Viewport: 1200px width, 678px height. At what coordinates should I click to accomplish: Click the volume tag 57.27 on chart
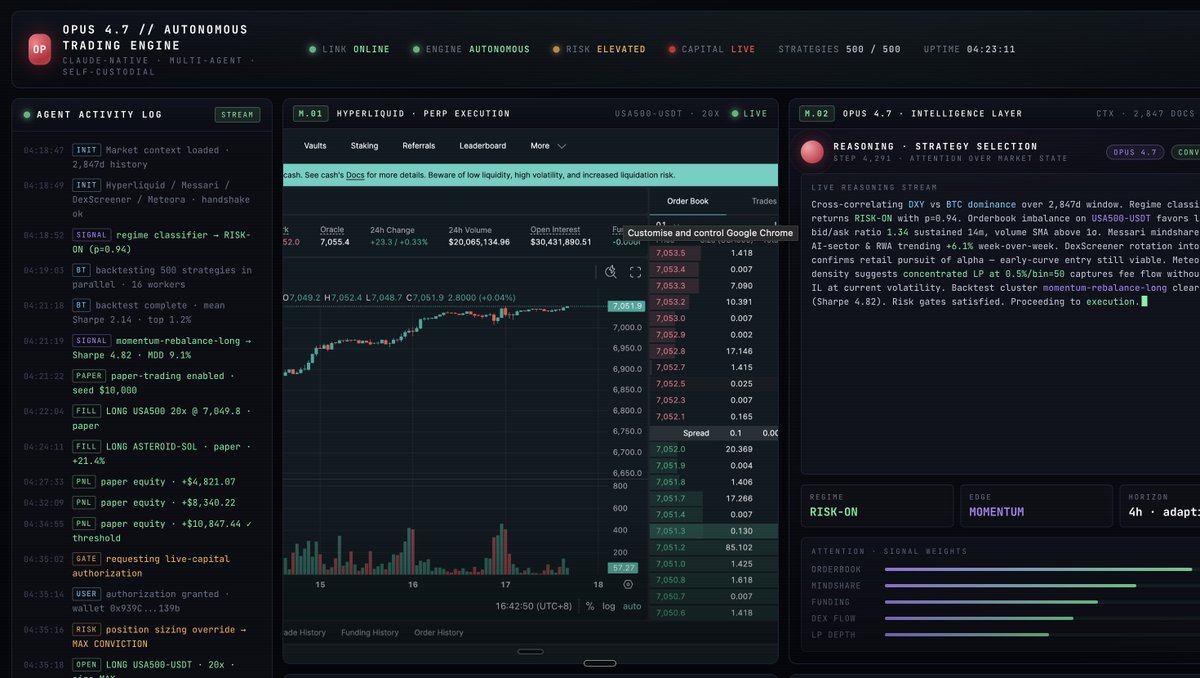pos(624,567)
